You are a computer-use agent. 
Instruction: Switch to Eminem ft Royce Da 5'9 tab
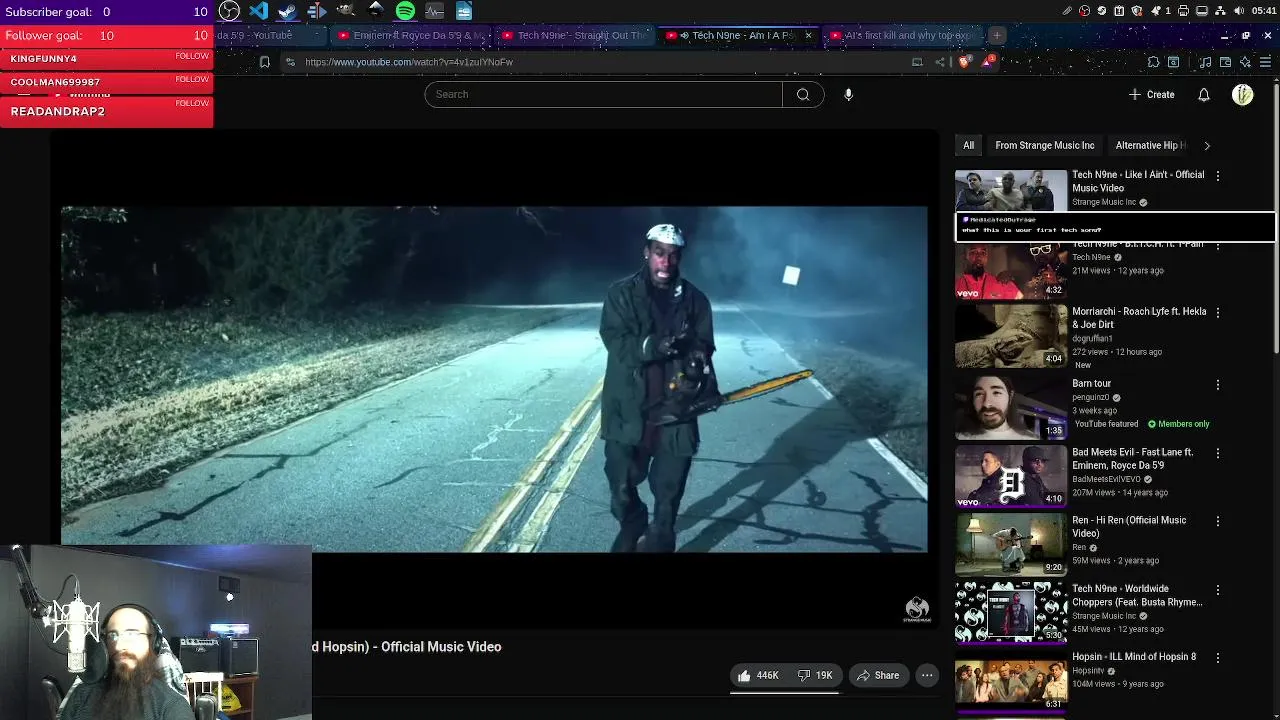pyautogui.click(x=410, y=35)
